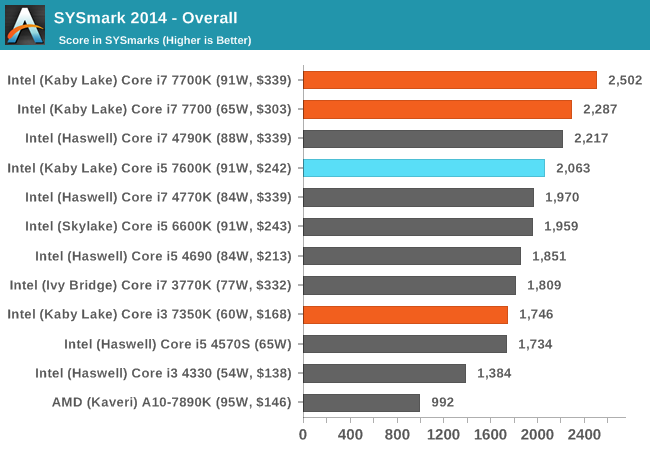Click the Core i7 7700 (65W, $303) label
650x450 pixels.
pyautogui.click(x=155, y=109)
